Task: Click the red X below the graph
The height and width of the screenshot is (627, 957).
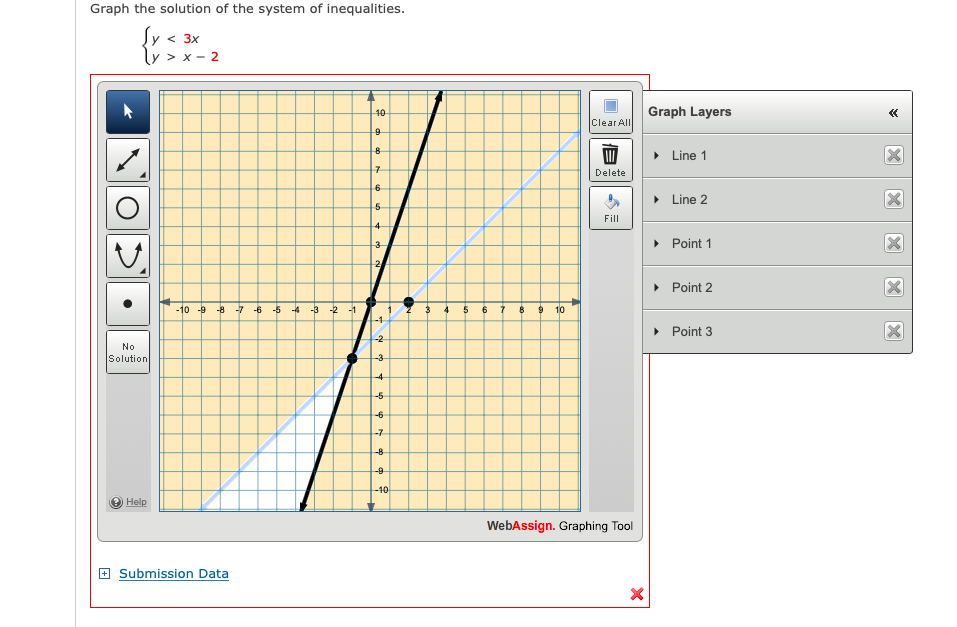Action: [x=636, y=594]
